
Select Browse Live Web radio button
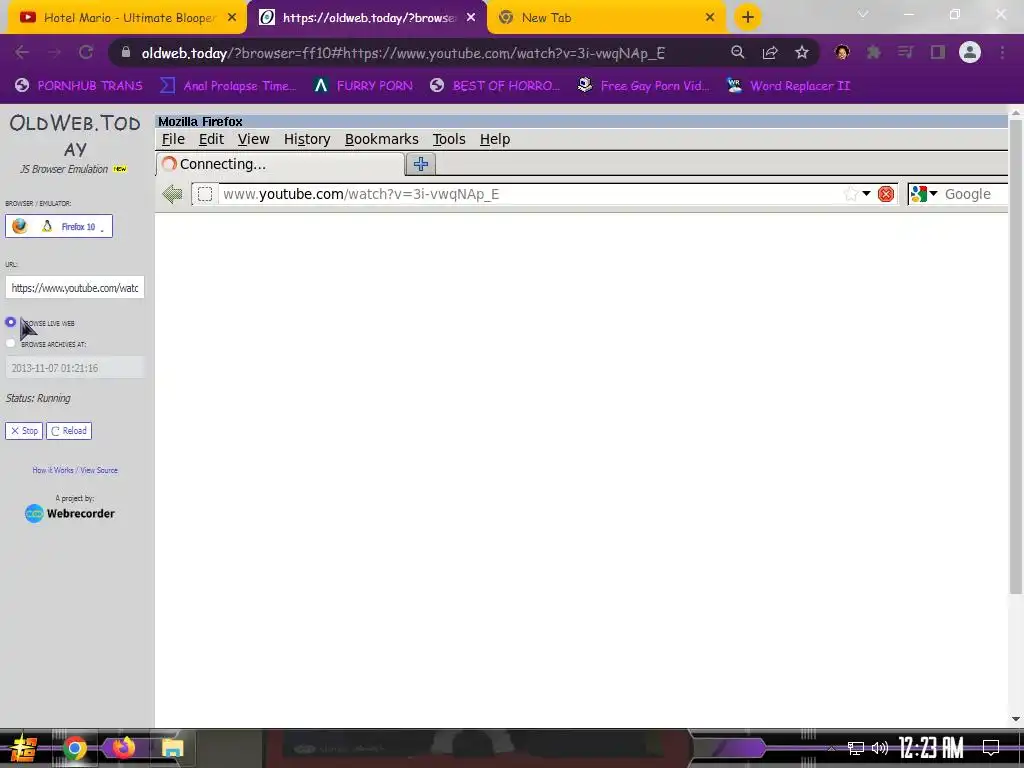tap(10, 322)
